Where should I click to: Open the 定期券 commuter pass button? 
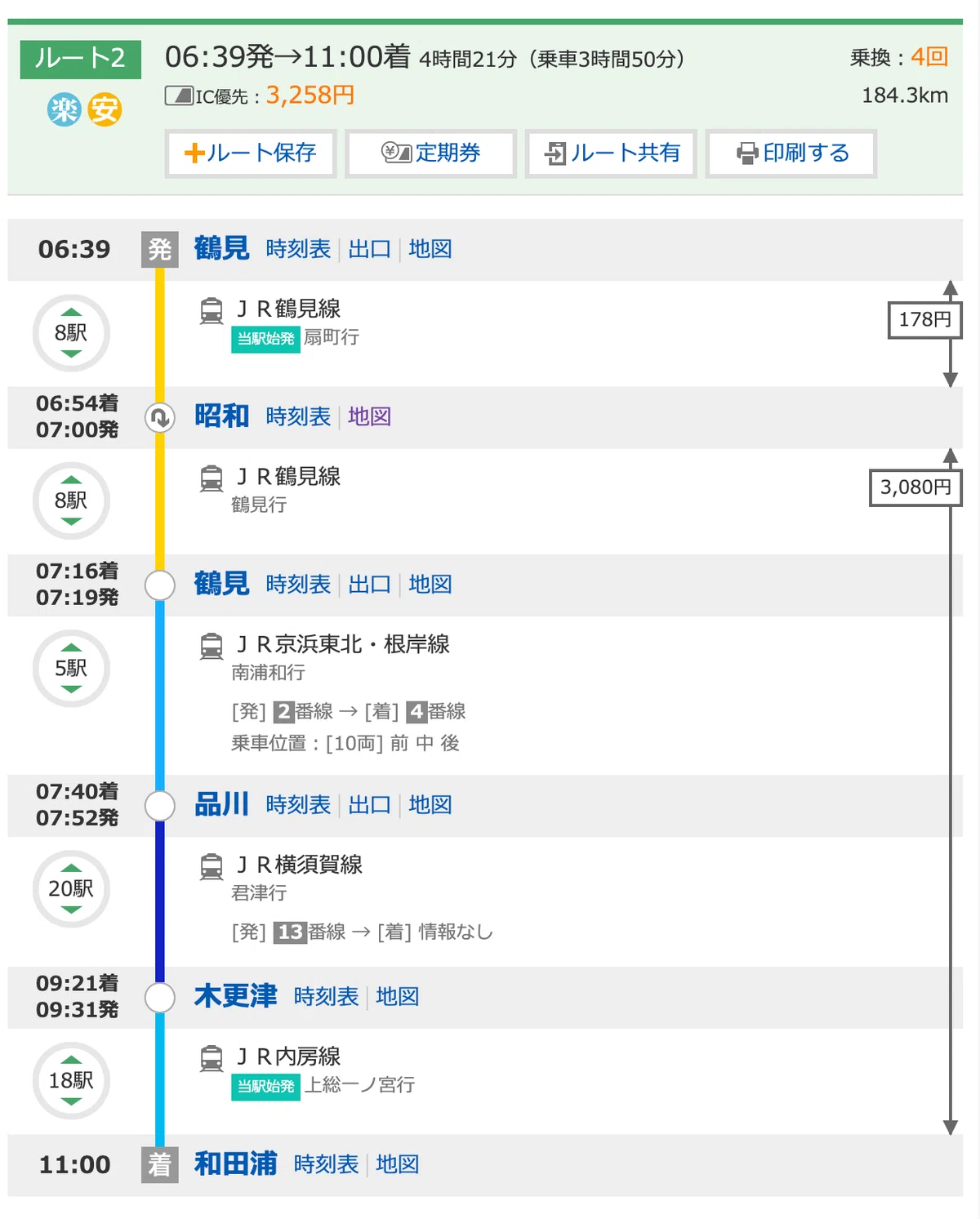[430, 153]
